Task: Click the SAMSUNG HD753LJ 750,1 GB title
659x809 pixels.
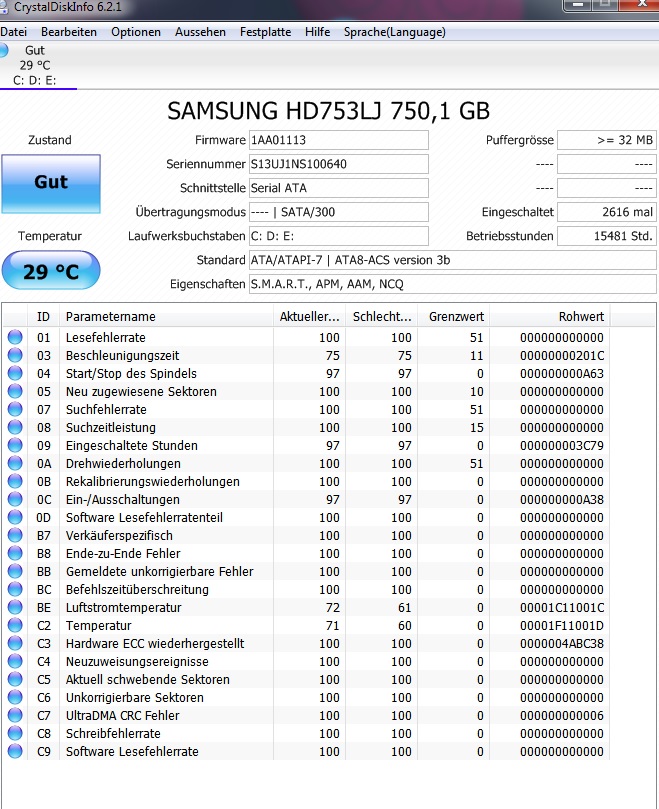Action: [329, 110]
